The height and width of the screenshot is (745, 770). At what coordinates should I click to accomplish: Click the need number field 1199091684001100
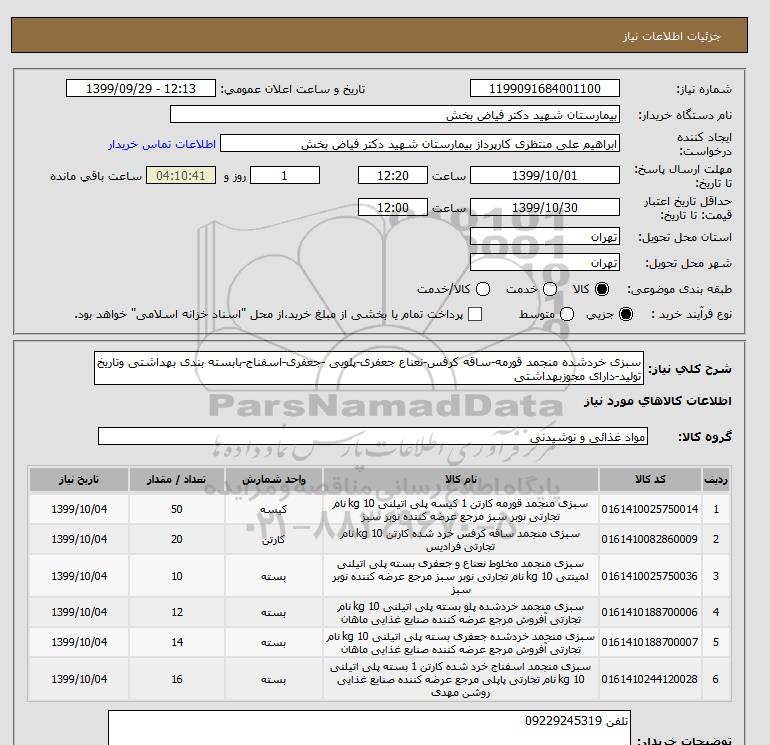(545, 88)
